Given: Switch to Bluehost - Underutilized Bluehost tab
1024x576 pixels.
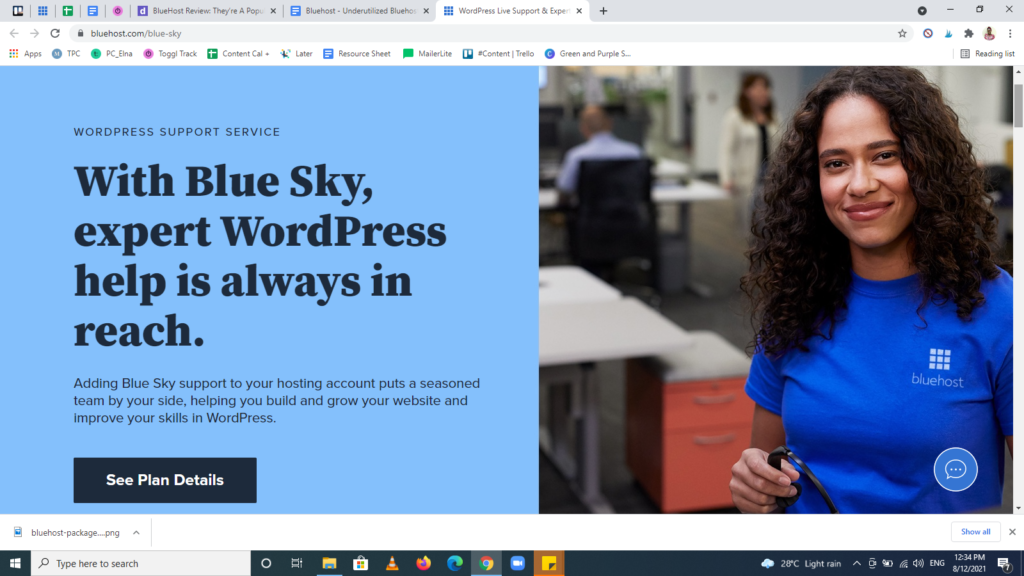Looking at the screenshot, I should pyautogui.click(x=359, y=10).
